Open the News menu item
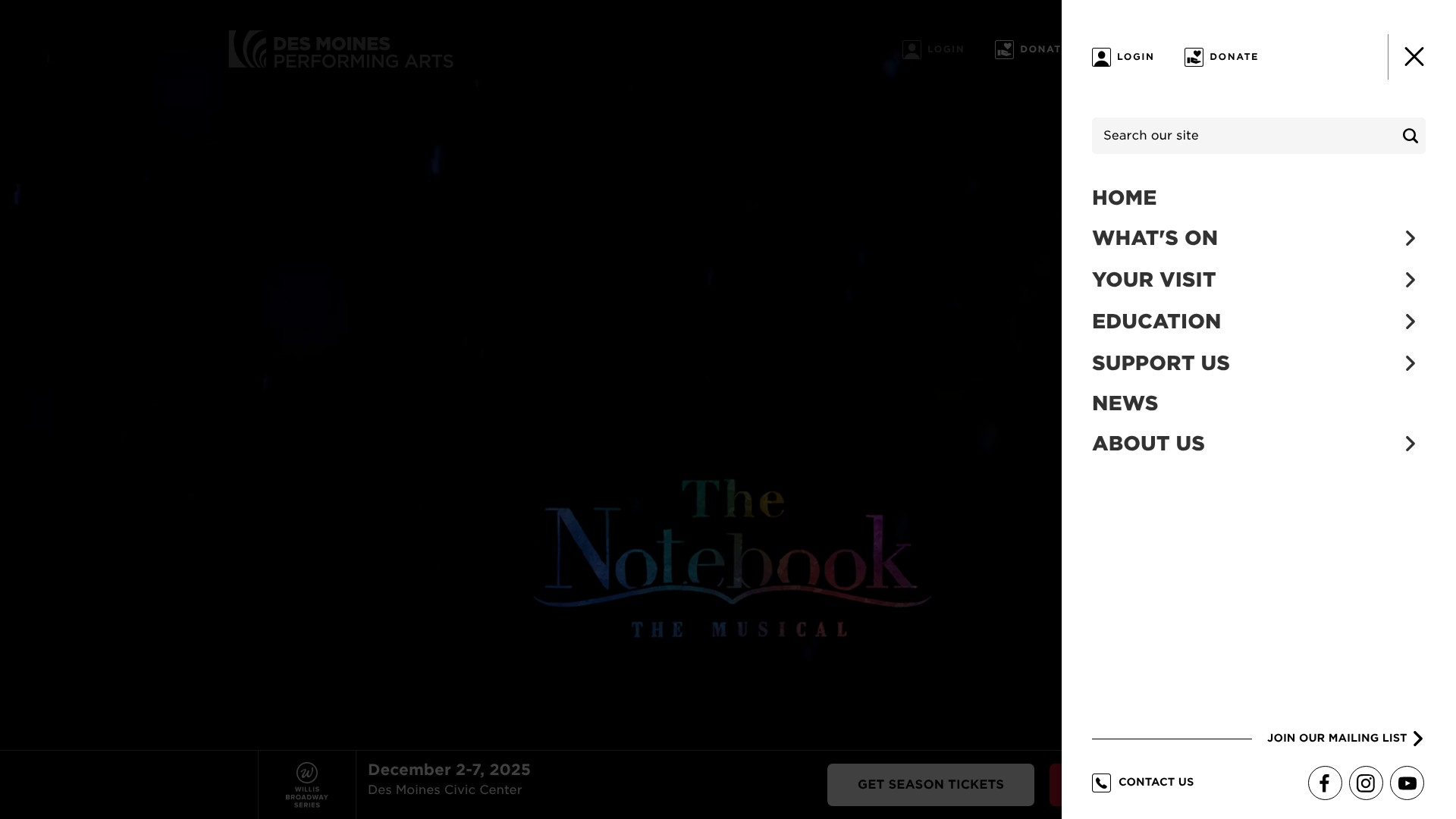 click(x=1125, y=403)
